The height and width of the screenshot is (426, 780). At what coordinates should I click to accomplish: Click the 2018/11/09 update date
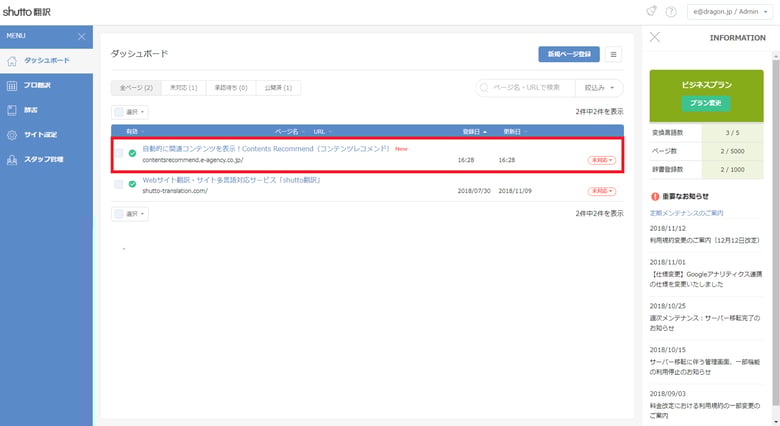pos(515,191)
